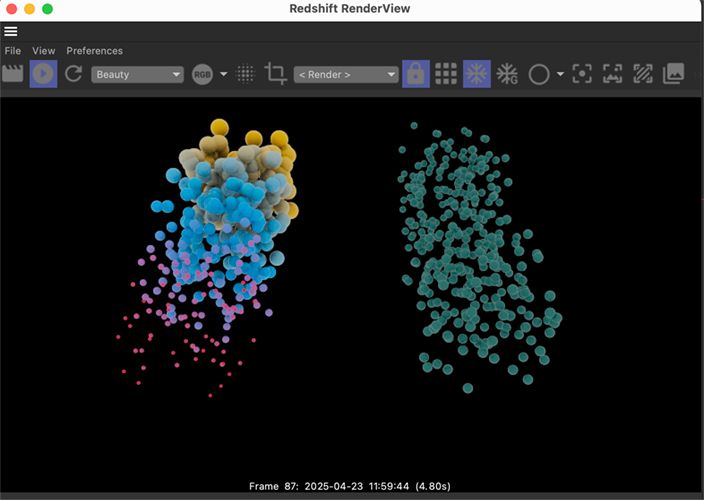The height and width of the screenshot is (500, 704).
Task: Toggle the camera lock icon
Action: 416,74
